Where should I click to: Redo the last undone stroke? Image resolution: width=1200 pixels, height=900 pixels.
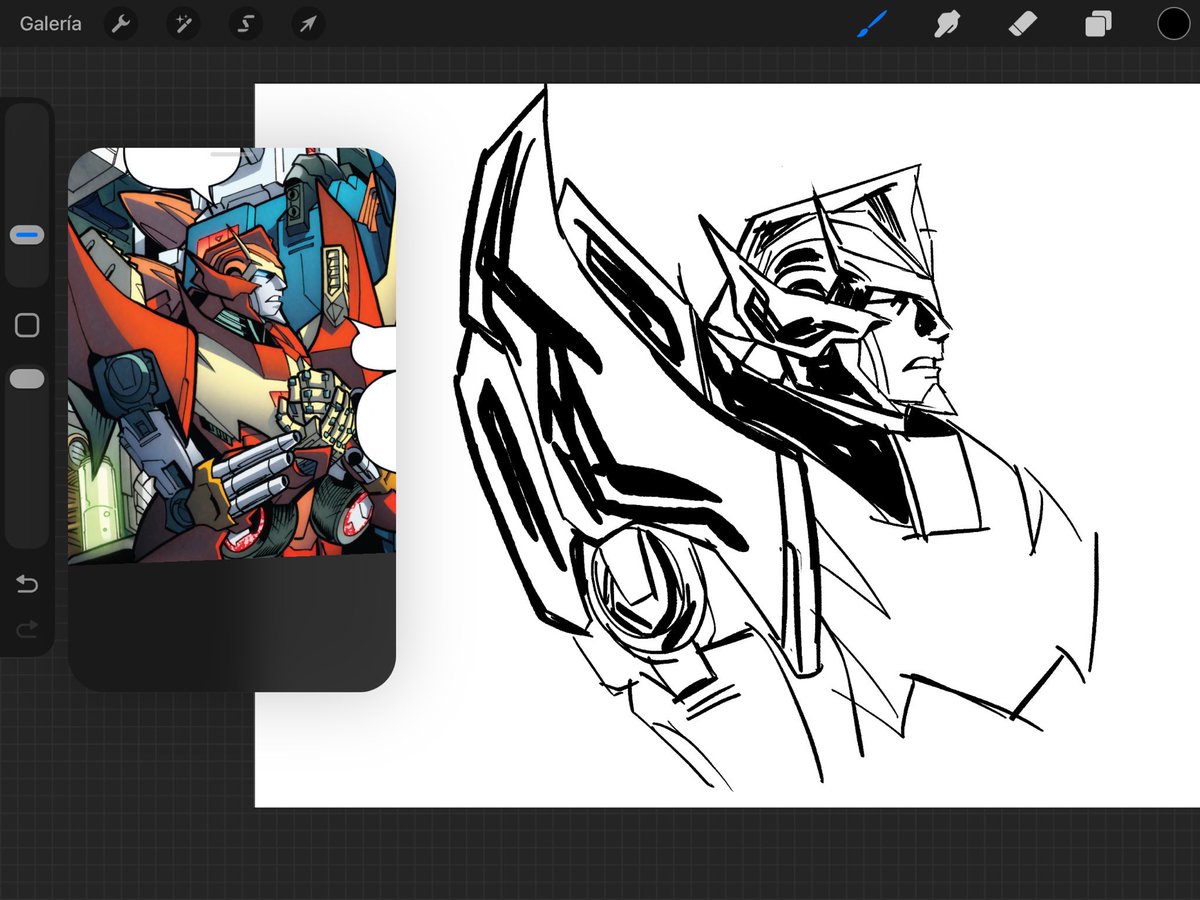point(27,629)
